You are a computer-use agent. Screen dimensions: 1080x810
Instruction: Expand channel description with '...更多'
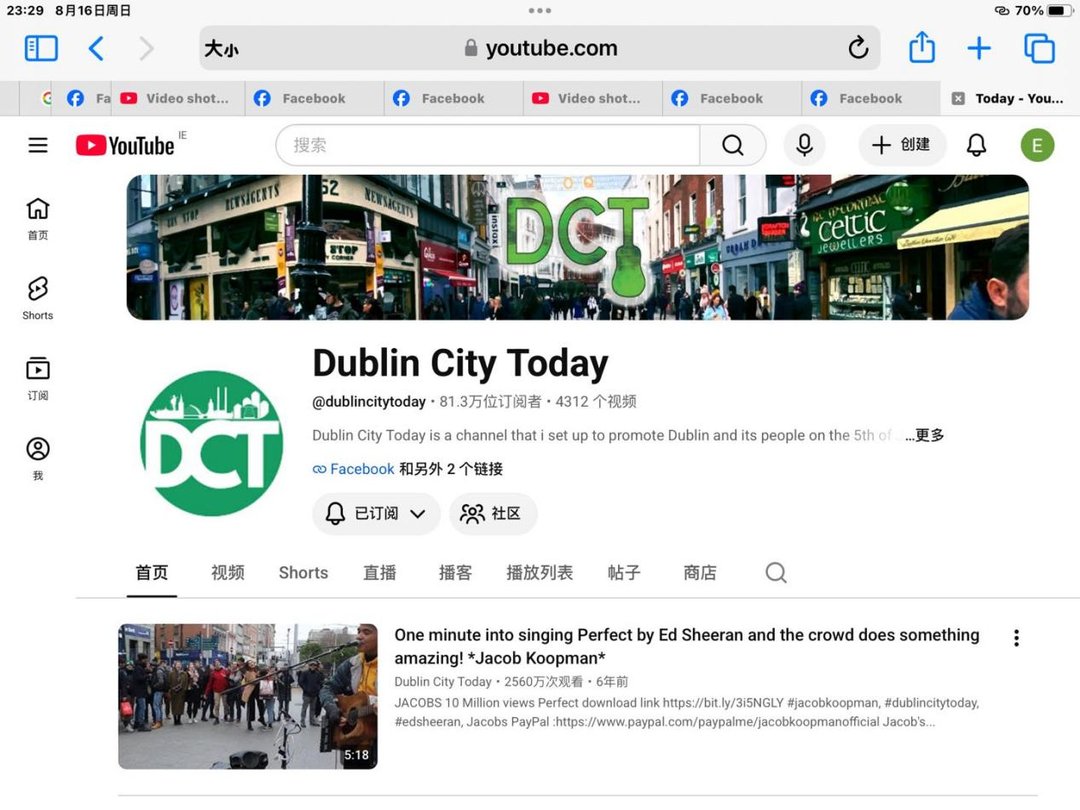pos(924,435)
